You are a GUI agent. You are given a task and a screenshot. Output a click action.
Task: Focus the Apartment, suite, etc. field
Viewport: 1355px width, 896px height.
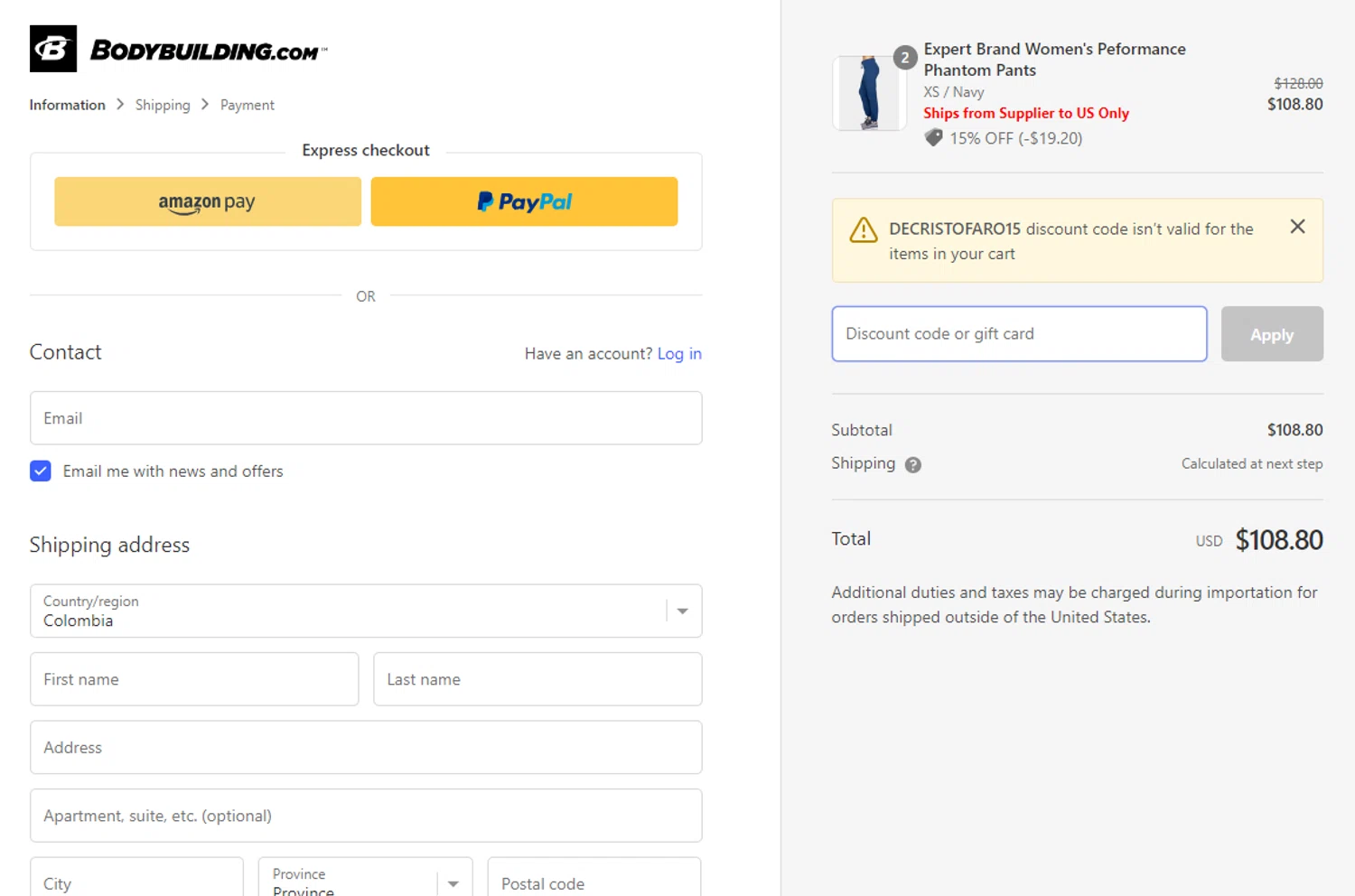366,816
